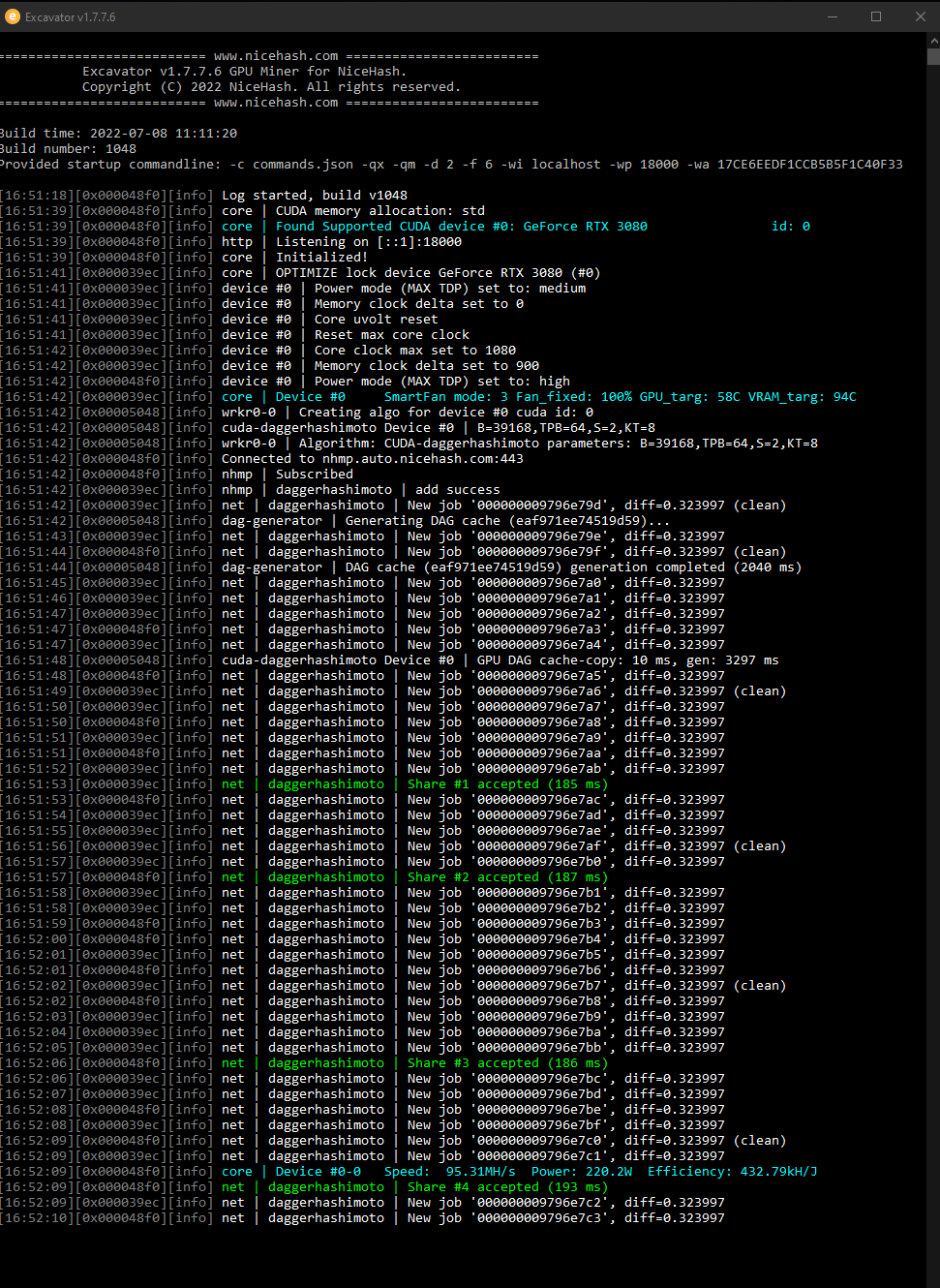Click 'Connected to nhmp.auto.nicehash.com:443'
940x1288 pixels.
[x=261, y=459]
